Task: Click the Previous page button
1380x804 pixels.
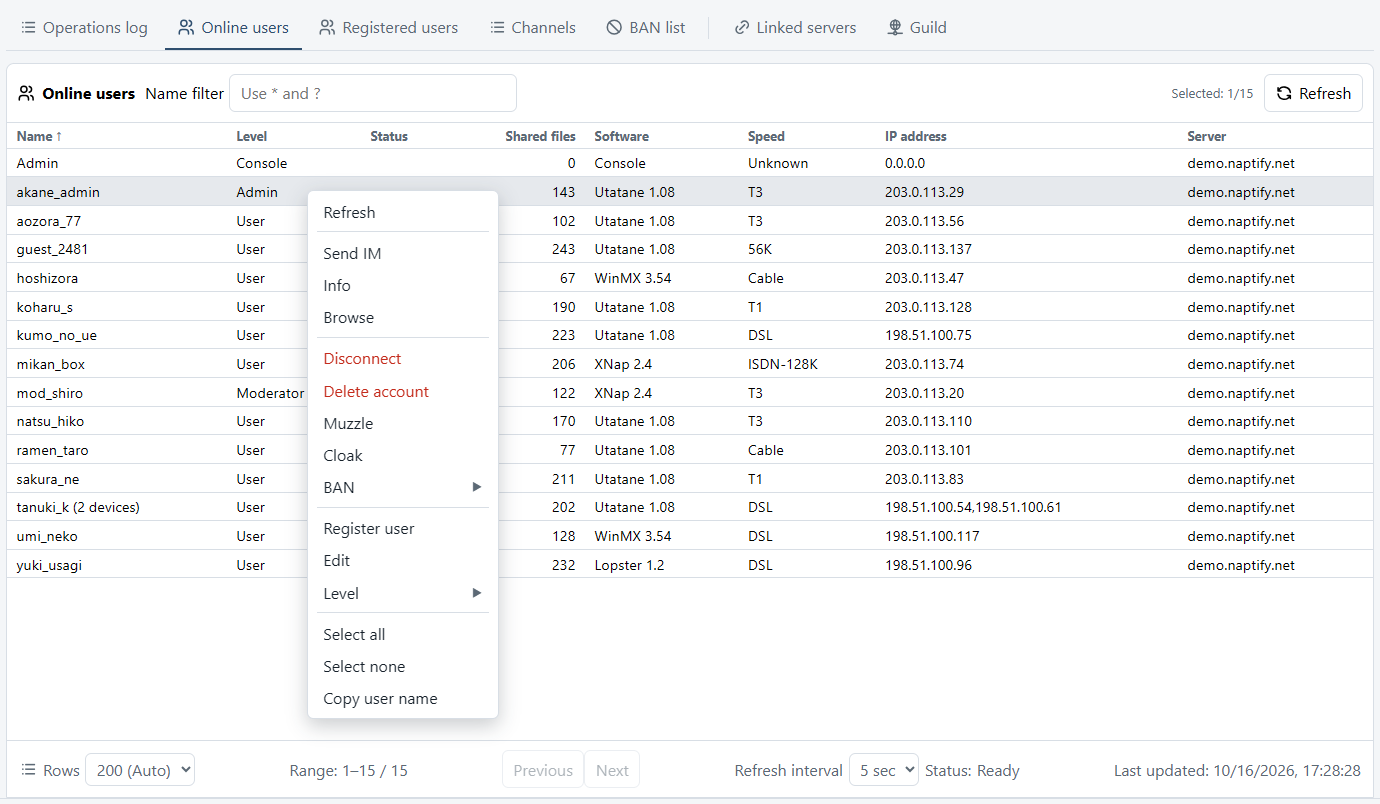Action: [543, 770]
